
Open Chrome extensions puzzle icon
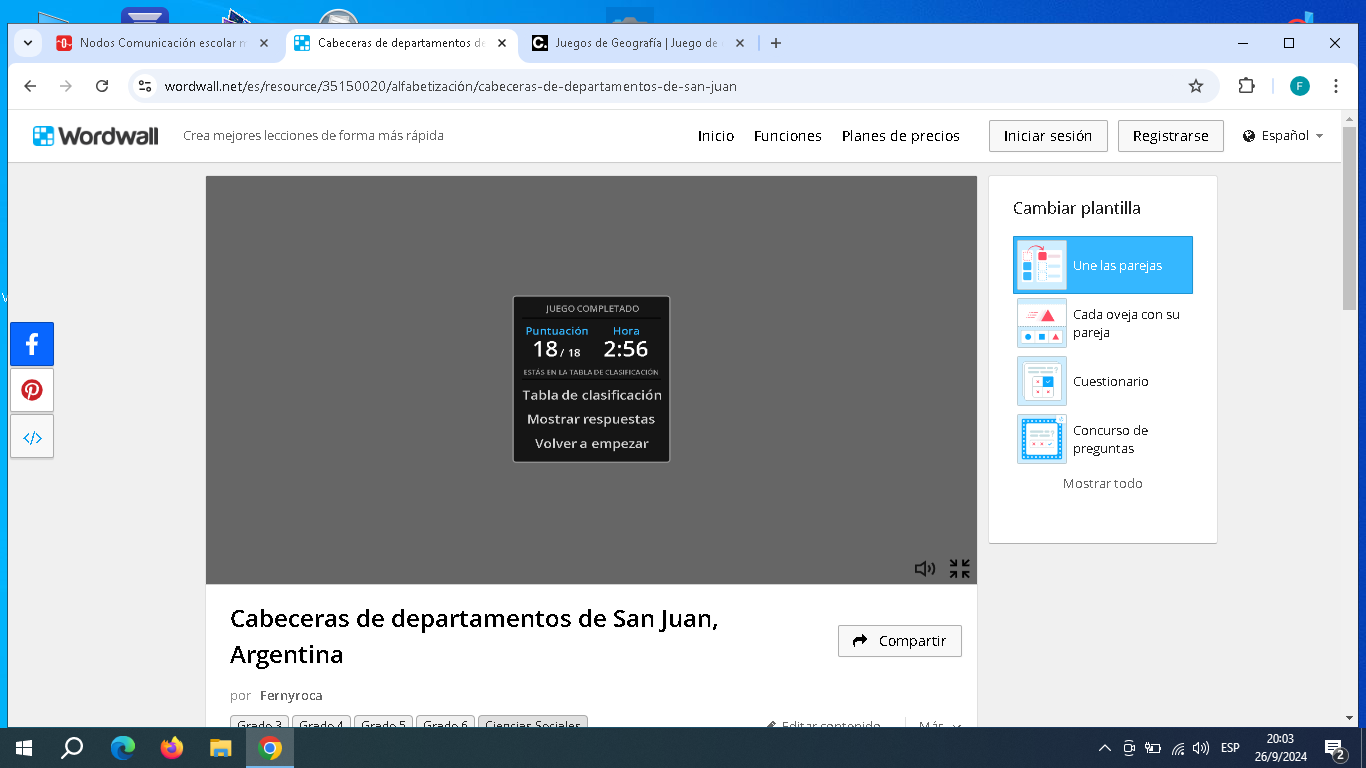pyautogui.click(x=1246, y=86)
